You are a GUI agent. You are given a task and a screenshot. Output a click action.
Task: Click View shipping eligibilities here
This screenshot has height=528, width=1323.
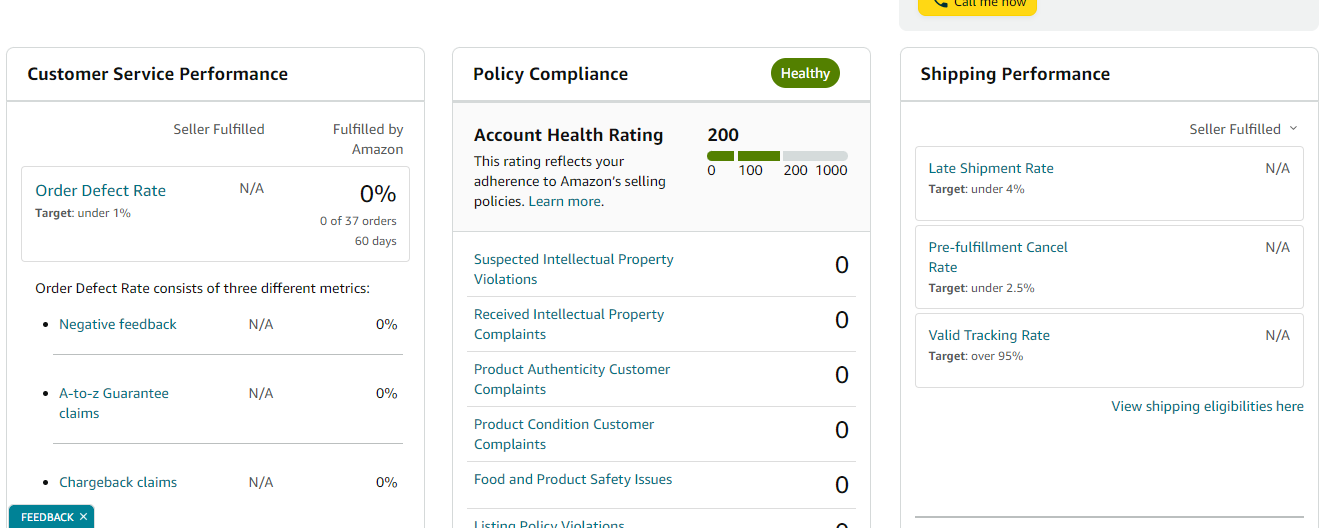(x=1207, y=407)
